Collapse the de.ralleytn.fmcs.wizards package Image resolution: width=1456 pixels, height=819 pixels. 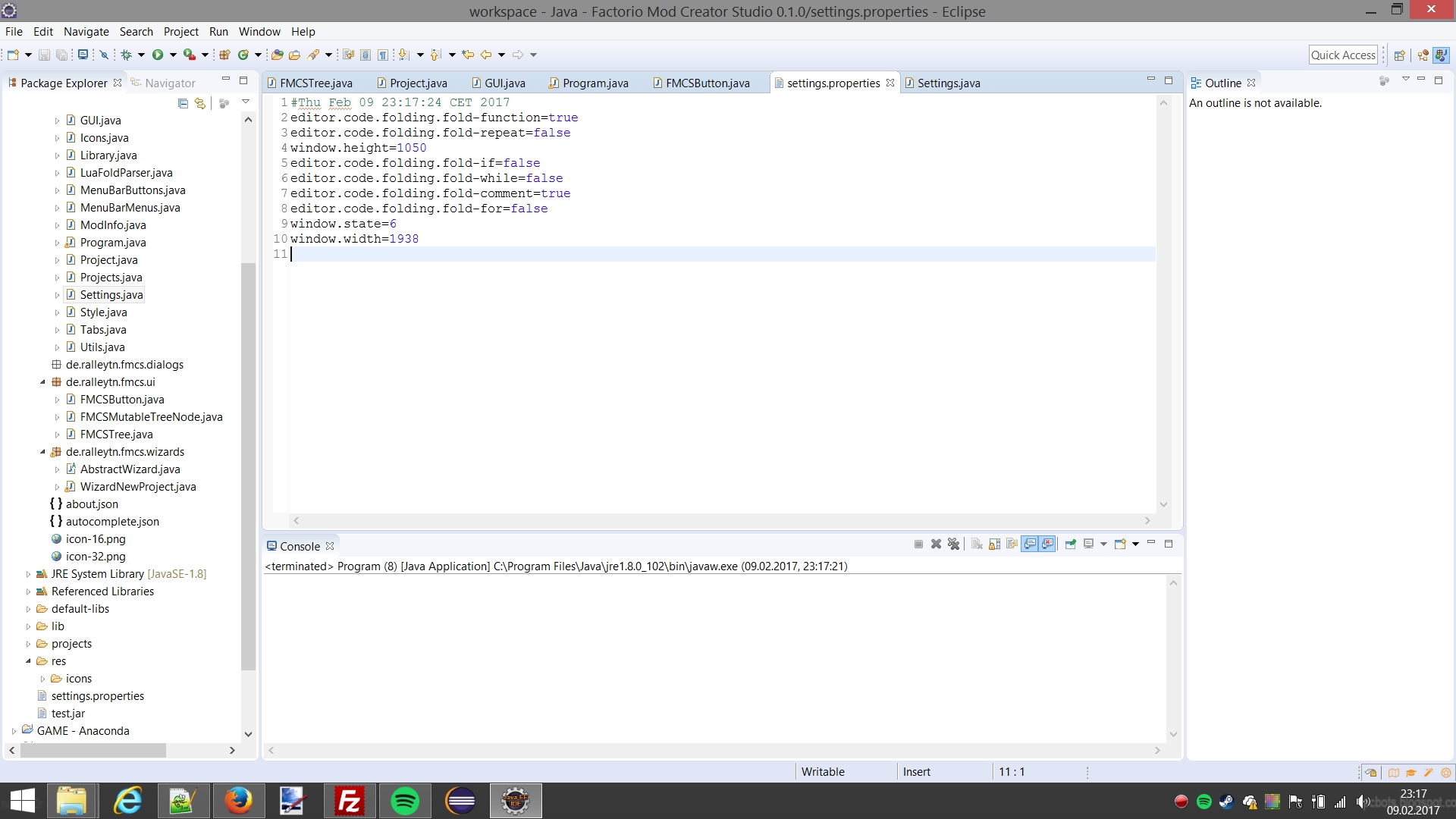coord(42,452)
